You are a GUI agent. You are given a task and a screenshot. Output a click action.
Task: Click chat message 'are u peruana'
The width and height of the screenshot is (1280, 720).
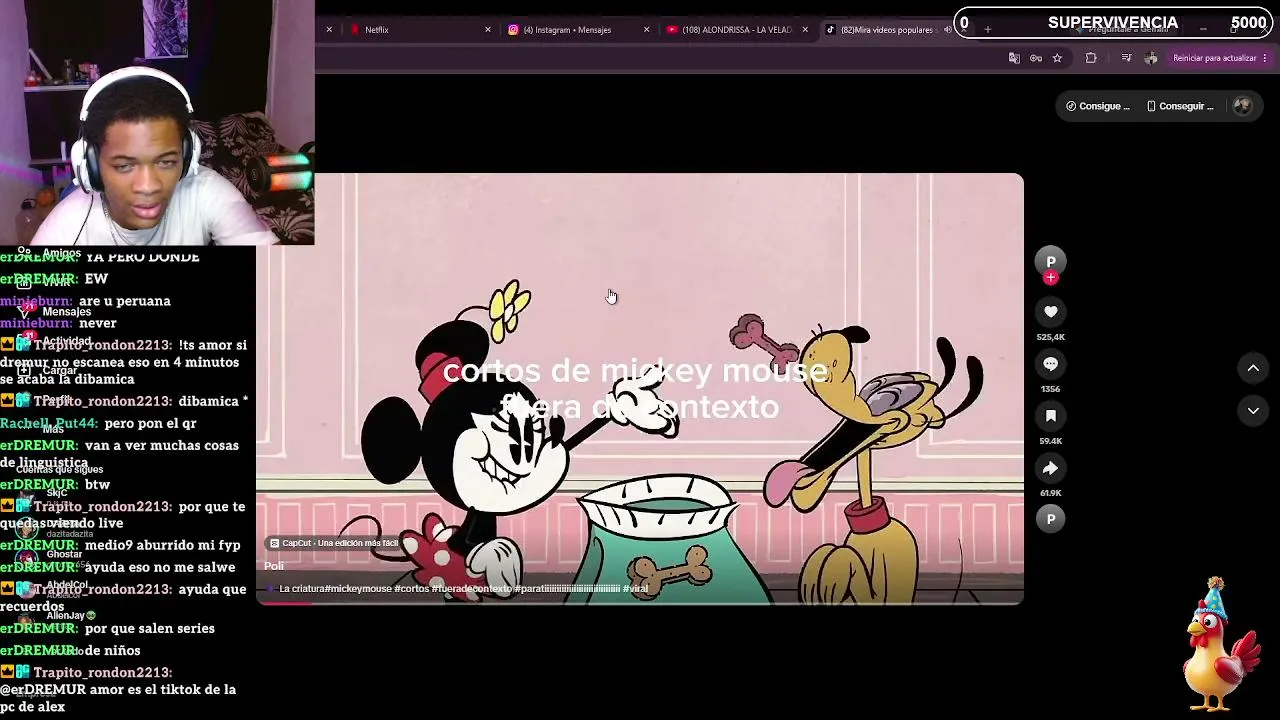[x=125, y=301]
